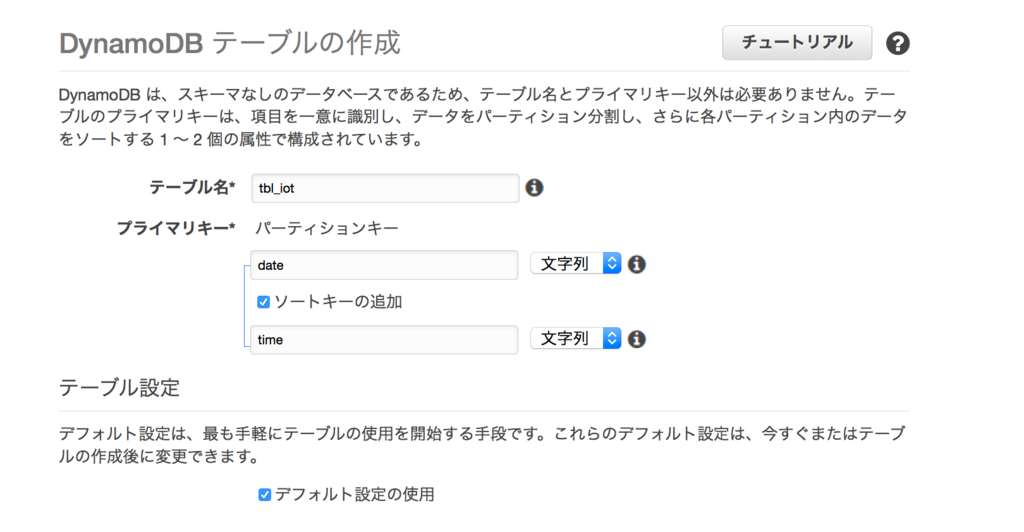Image resolution: width=1024 pixels, height=532 pixels.
Task: Click the ソートキーの追加 label text
Action: point(338,302)
